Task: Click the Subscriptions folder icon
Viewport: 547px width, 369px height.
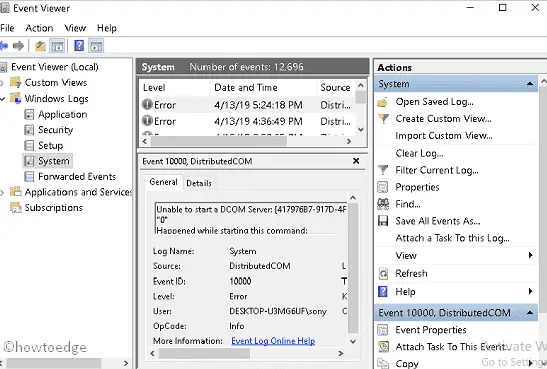Action: pos(15,208)
